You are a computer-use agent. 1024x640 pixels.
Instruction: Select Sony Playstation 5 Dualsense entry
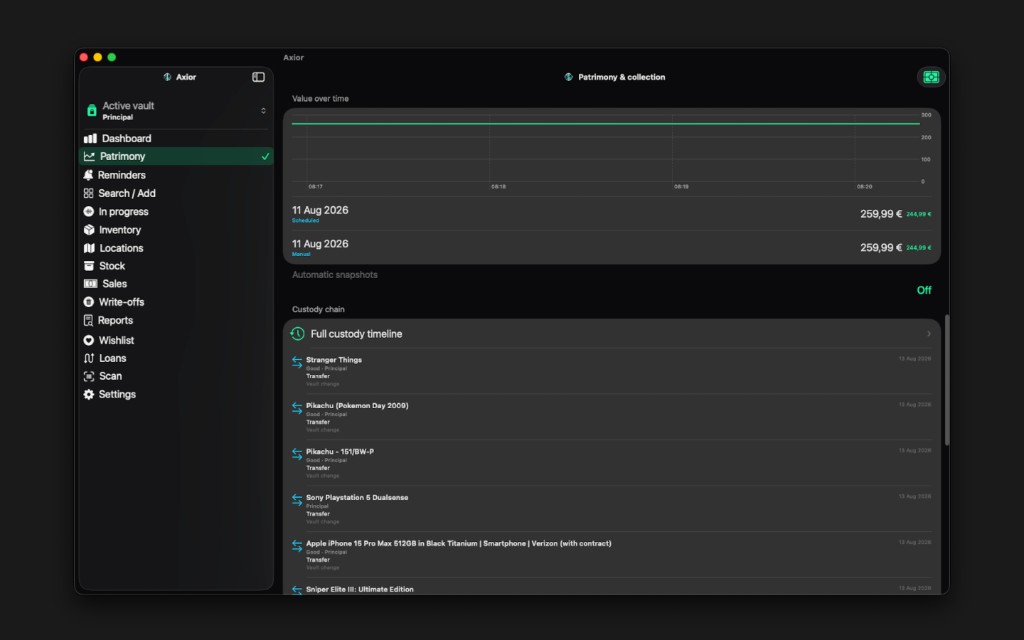pyautogui.click(x=612, y=509)
